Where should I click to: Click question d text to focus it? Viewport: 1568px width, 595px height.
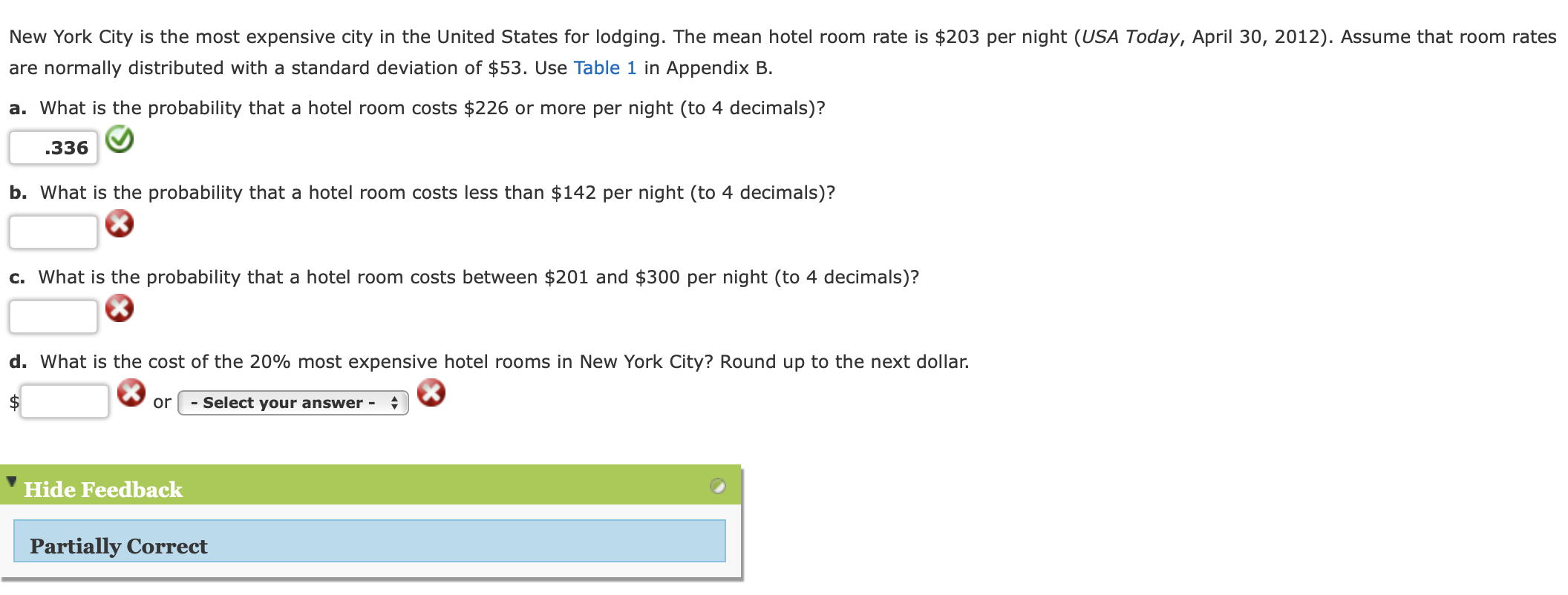point(490,362)
